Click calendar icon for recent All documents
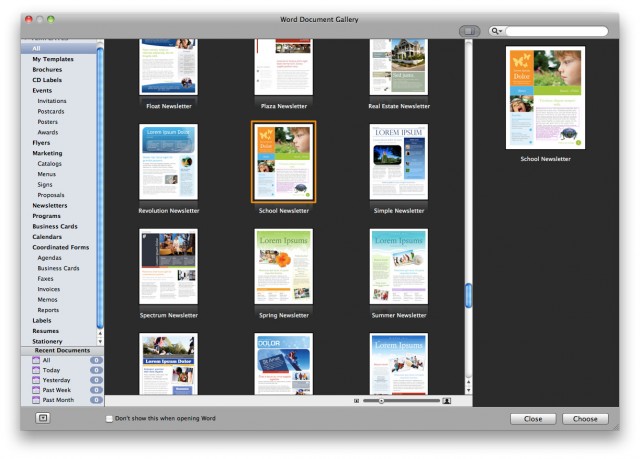 pos(36,360)
